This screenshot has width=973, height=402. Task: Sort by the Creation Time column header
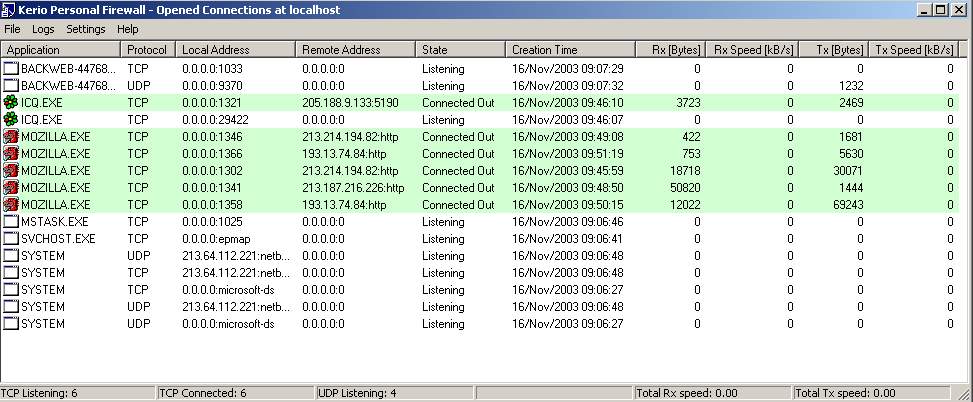(571, 50)
